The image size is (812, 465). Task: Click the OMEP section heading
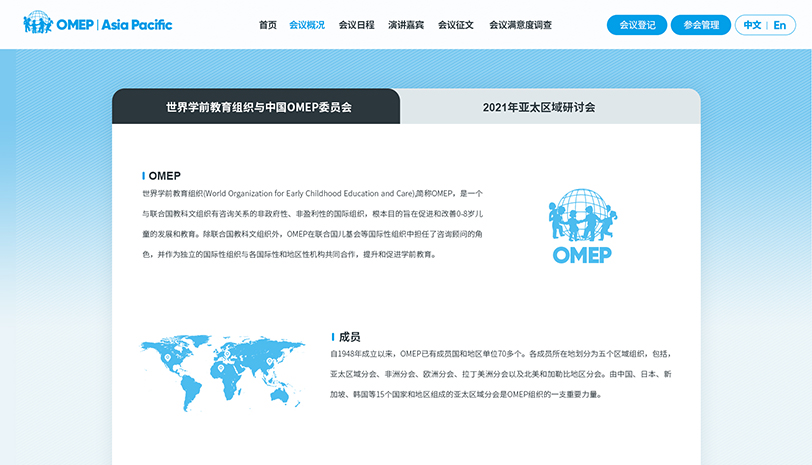tap(164, 176)
